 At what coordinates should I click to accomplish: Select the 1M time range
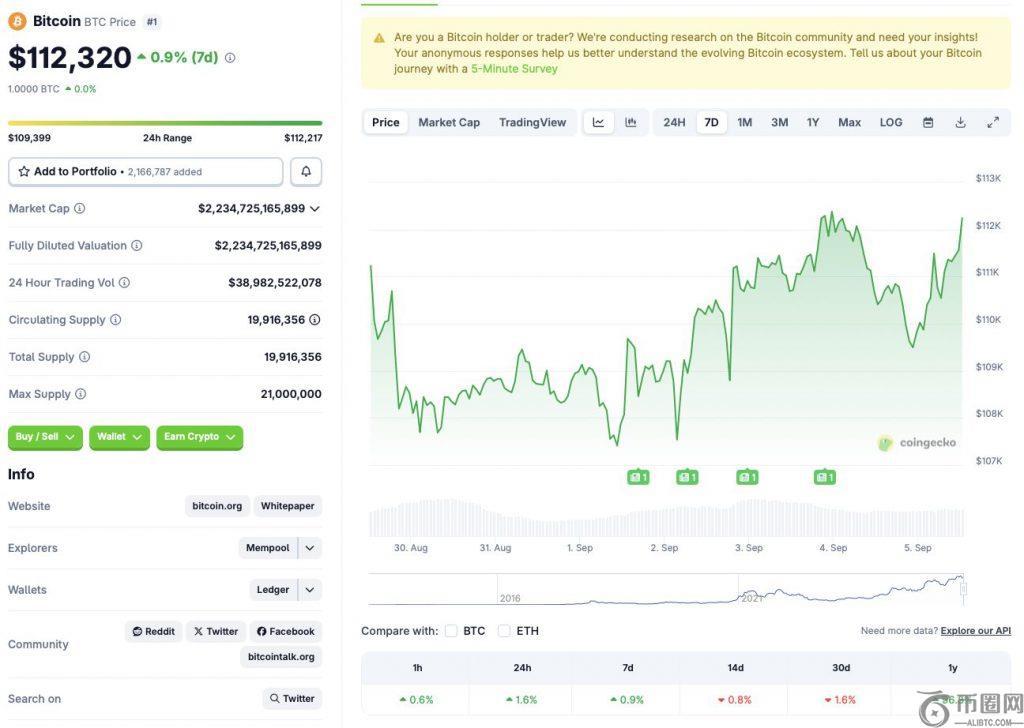tap(745, 122)
